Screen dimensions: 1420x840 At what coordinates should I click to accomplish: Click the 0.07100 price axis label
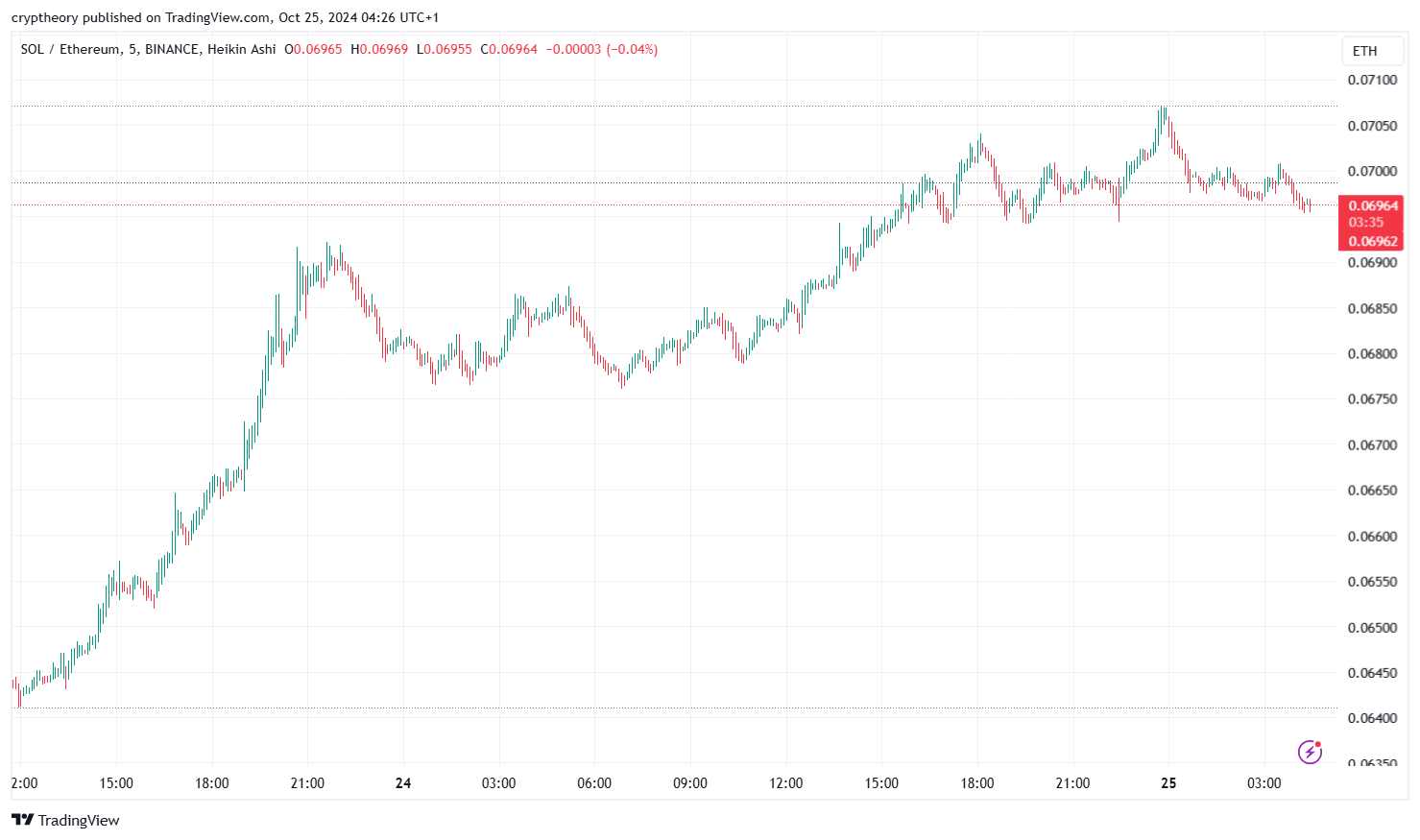point(1372,80)
